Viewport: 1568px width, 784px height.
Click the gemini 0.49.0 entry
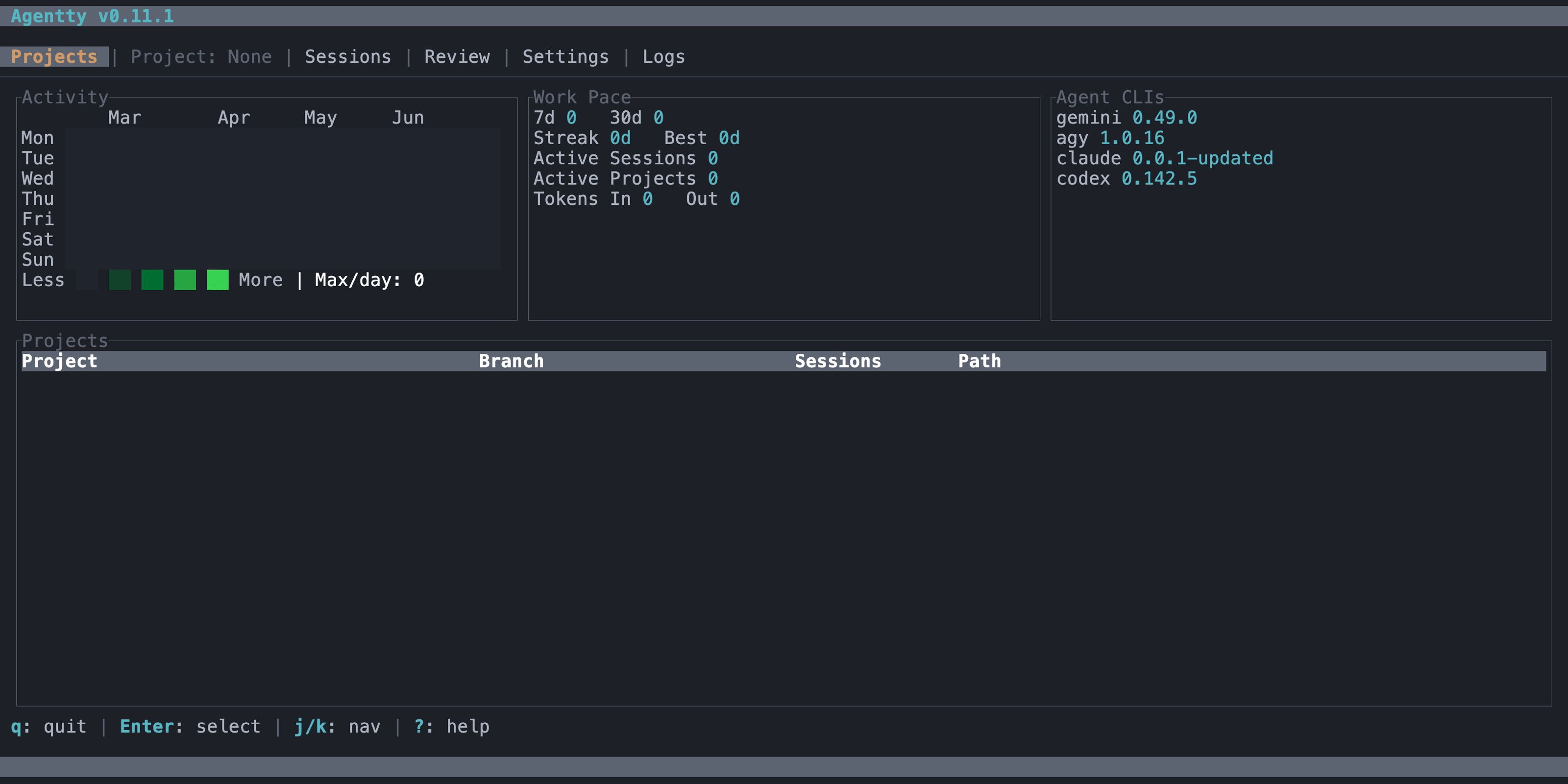coord(1127,118)
